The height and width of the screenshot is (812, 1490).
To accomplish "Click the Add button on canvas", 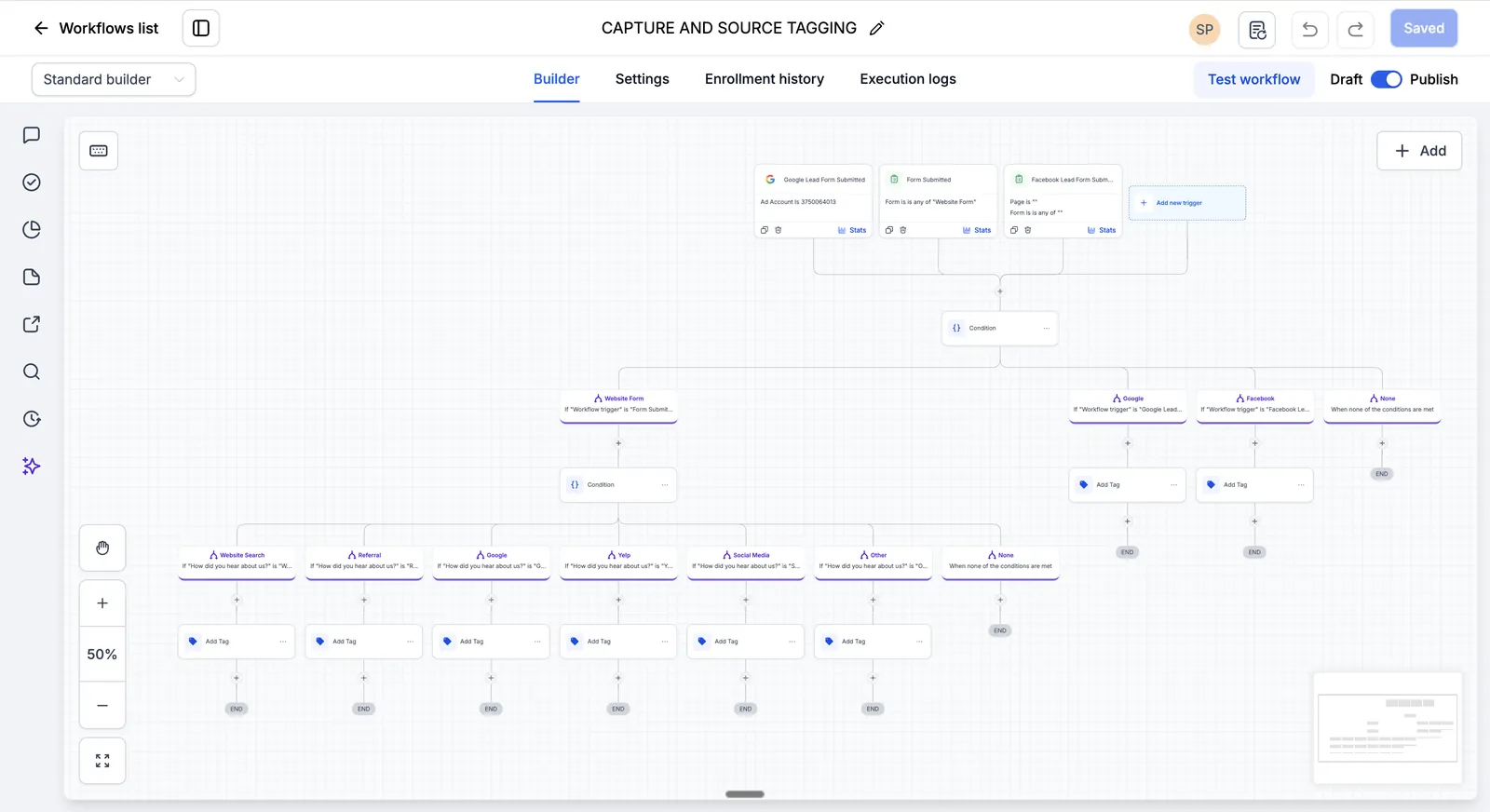I will click(x=1419, y=151).
